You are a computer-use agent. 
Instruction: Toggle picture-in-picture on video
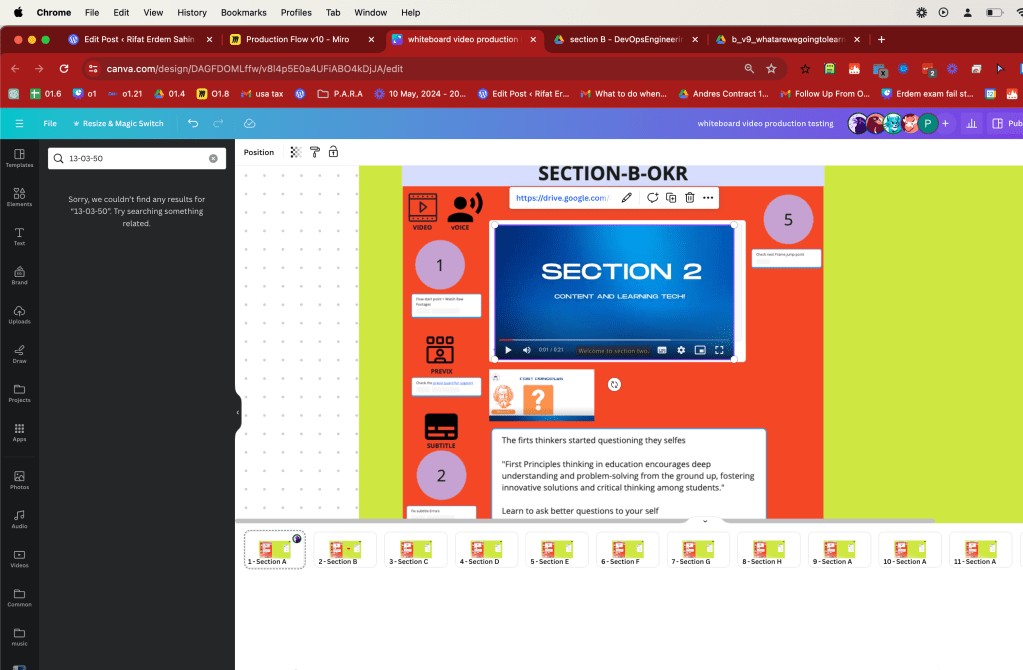700,350
